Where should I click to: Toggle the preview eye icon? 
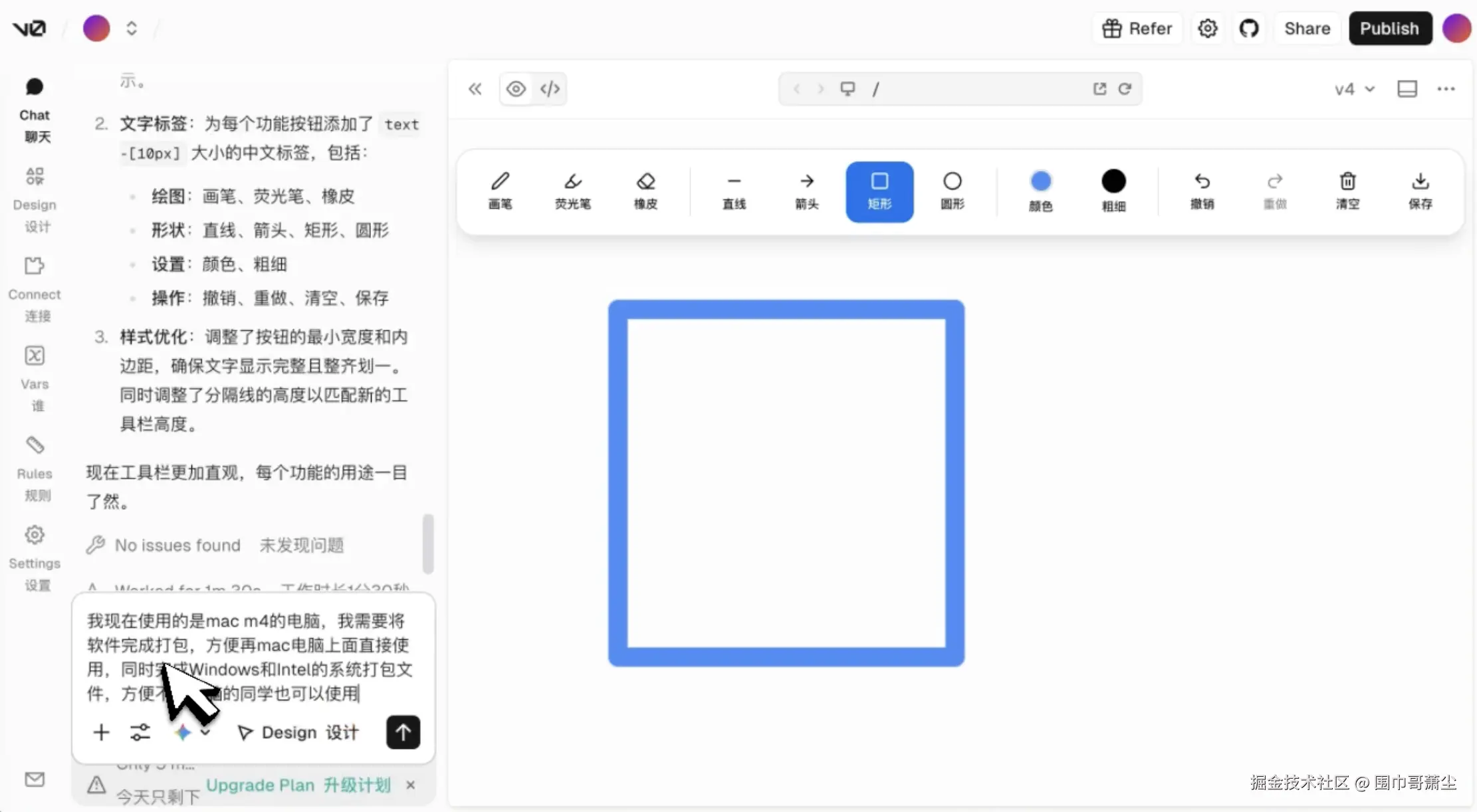(x=516, y=88)
